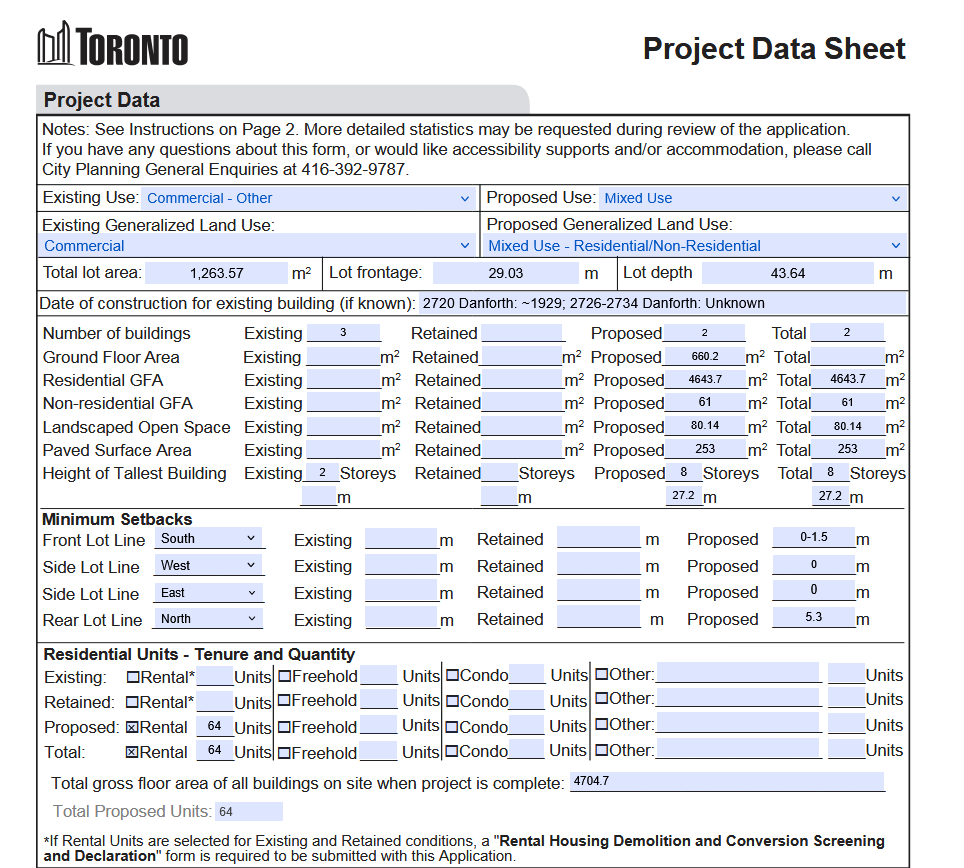The image size is (964, 868).
Task: Check the Existing Freehold checkbox
Action: 284,677
